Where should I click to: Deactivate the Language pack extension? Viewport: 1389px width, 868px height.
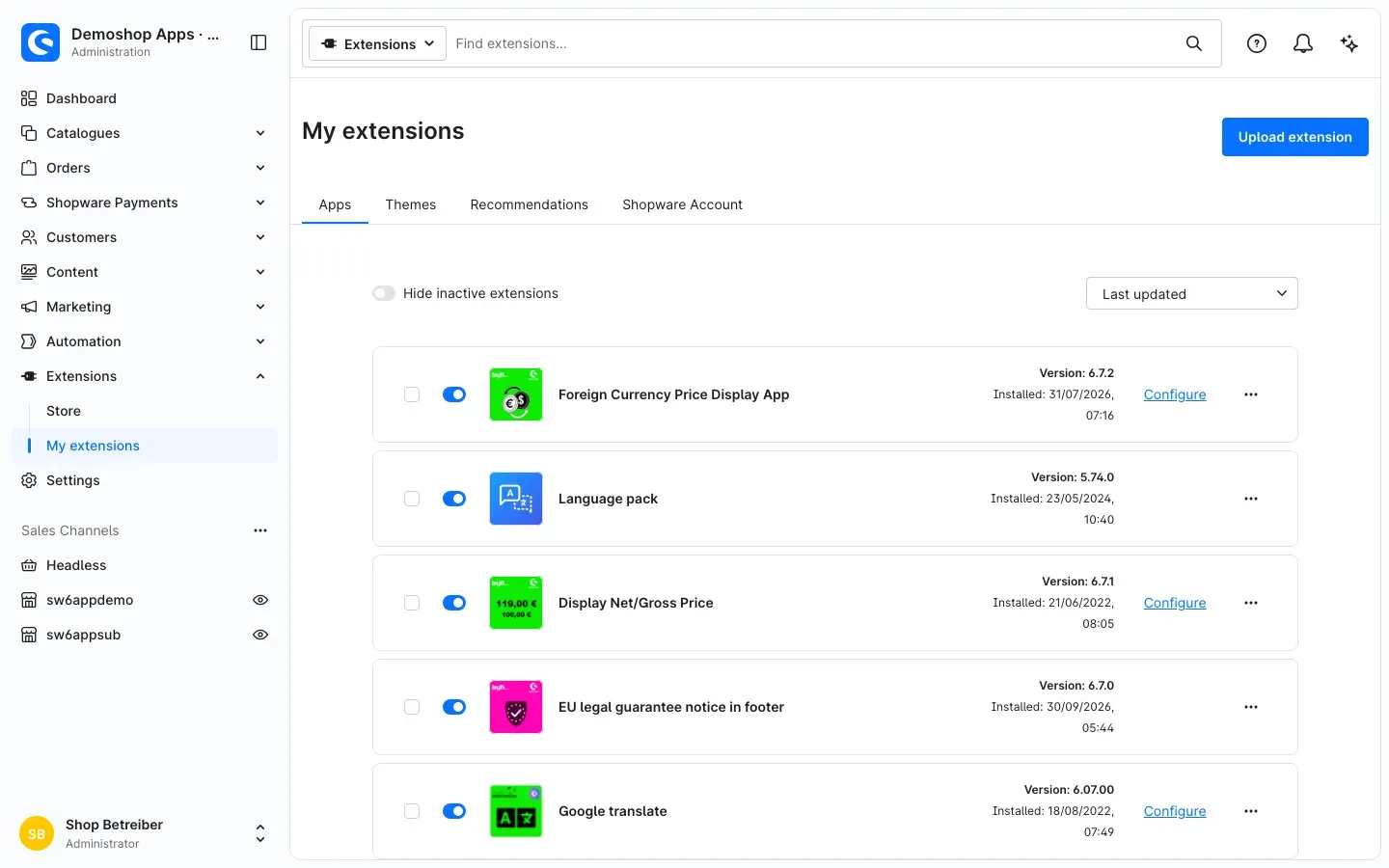click(454, 499)
